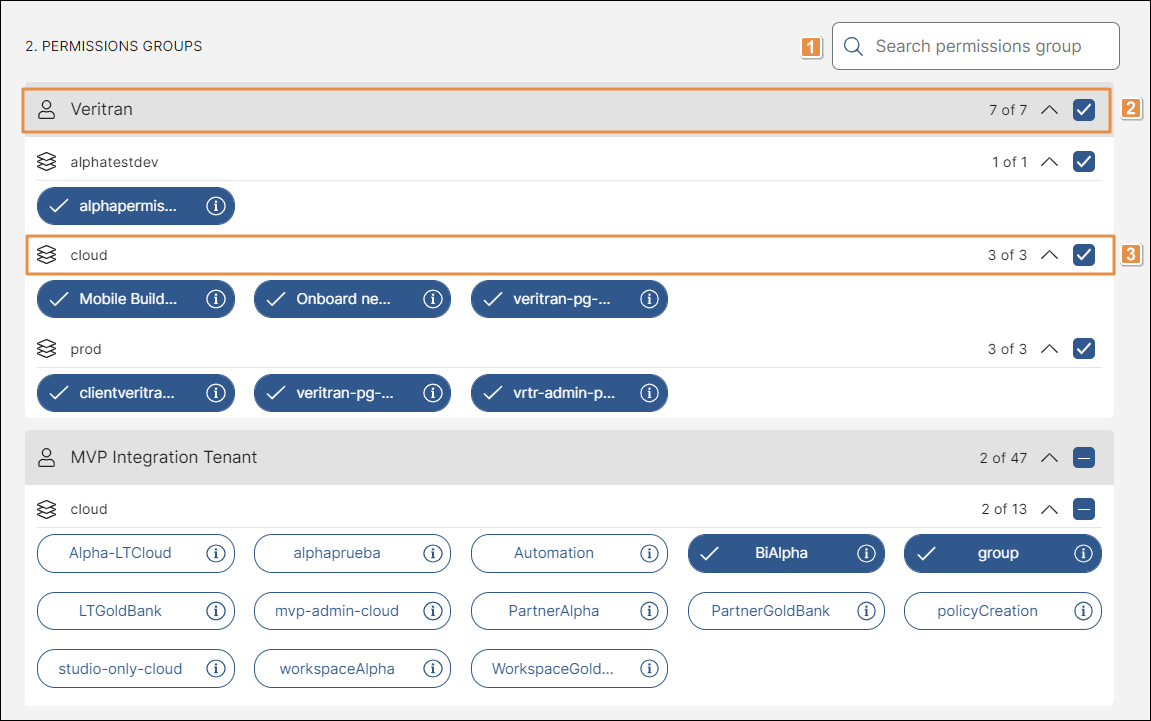Show info for policyCreation group
Image resolution: width=1151 pixels, height=721 pixels.
pyautogui.click(x=1083, y=611)
